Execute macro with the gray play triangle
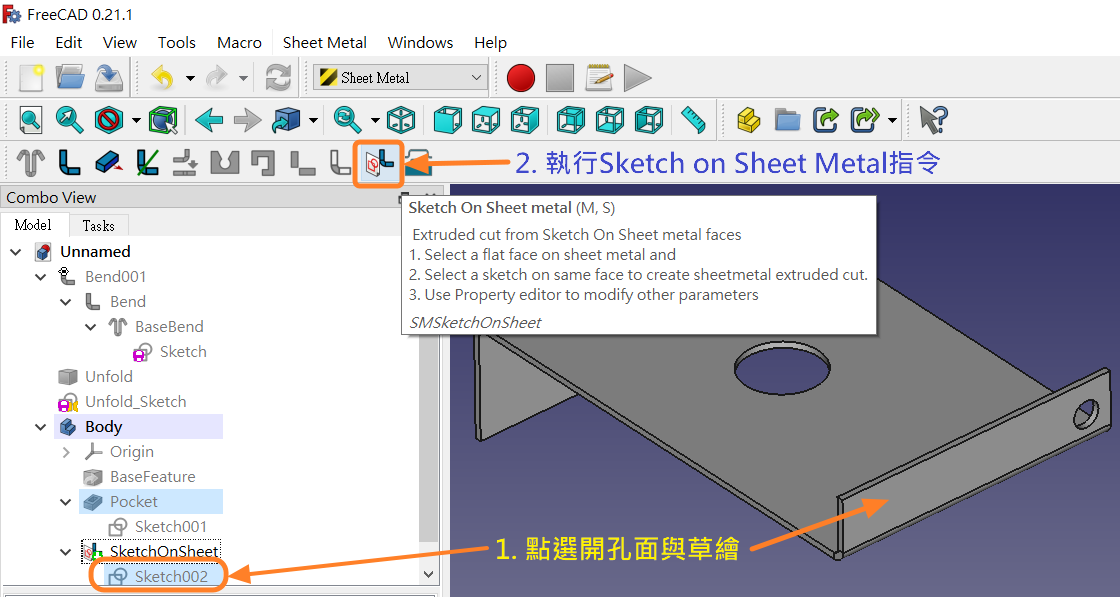Screen dimensions: 1120x597 [x=637, y=78]
